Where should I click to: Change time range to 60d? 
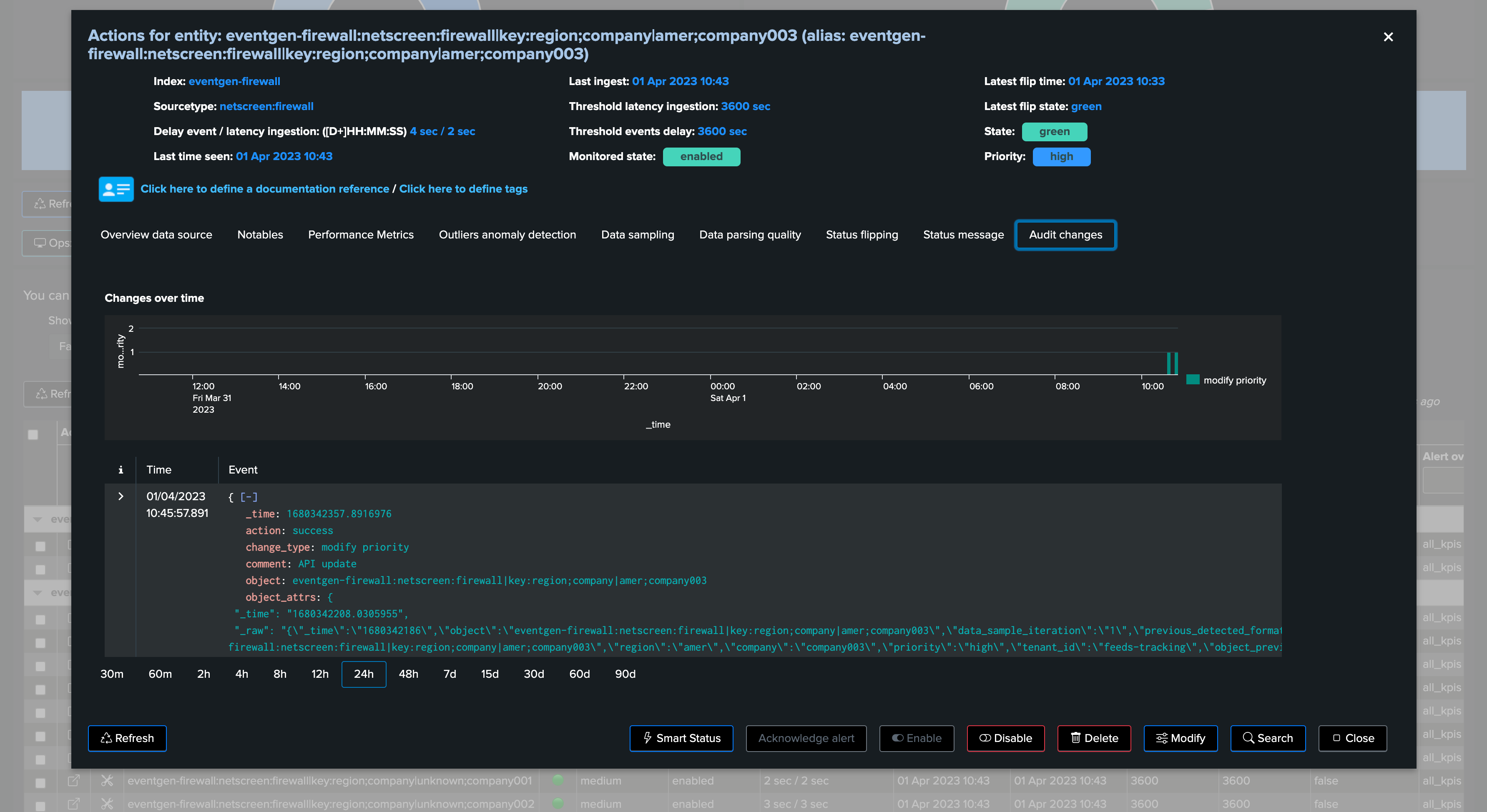coord(580,674)
